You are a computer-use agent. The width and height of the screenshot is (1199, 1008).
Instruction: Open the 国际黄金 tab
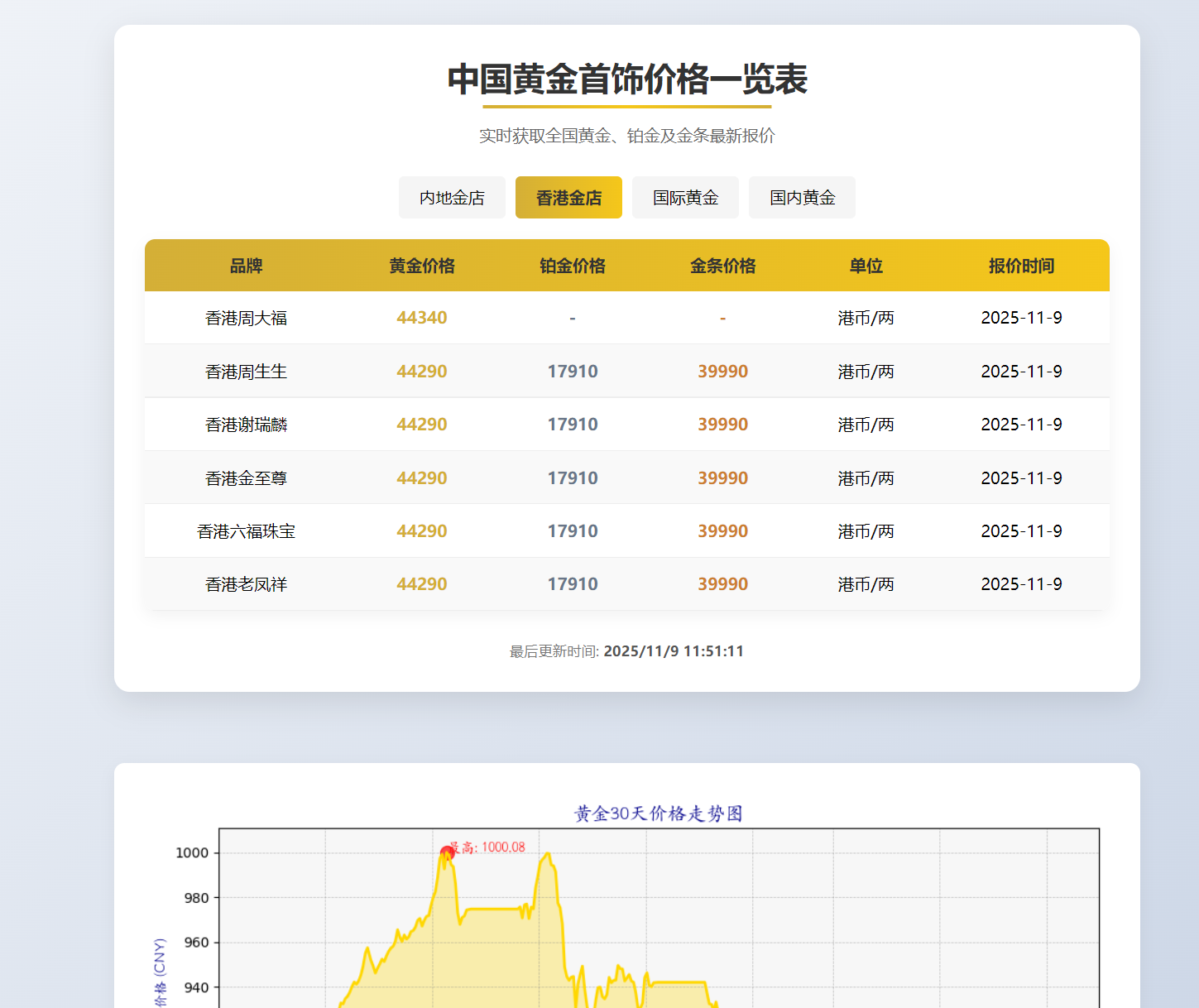pos(685,197)
